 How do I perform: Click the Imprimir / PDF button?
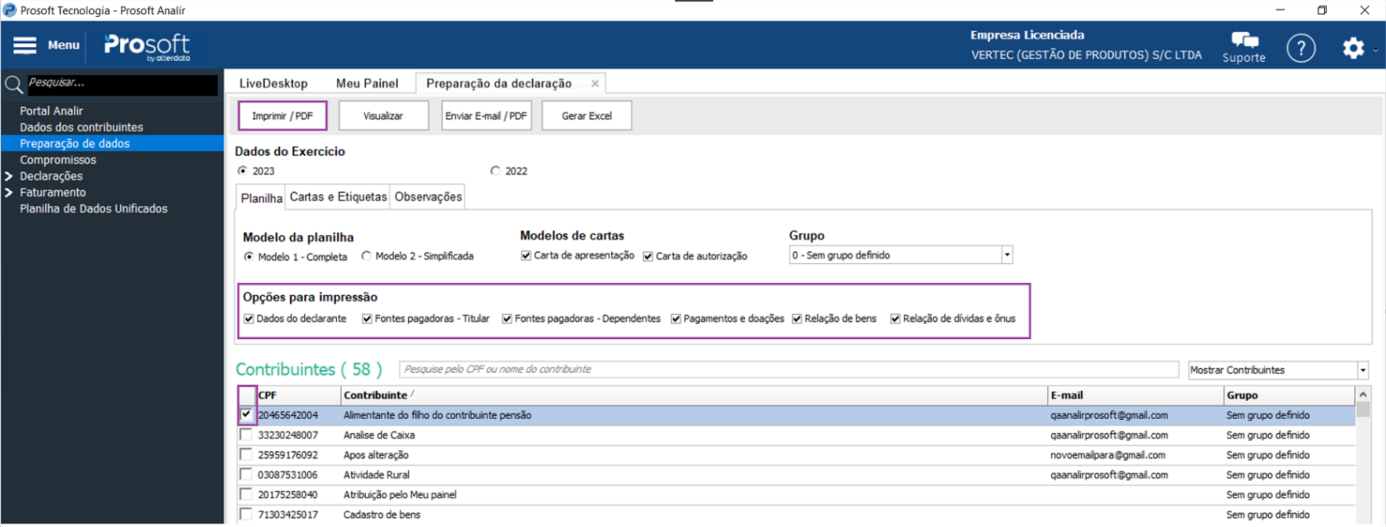pos(282,116)
